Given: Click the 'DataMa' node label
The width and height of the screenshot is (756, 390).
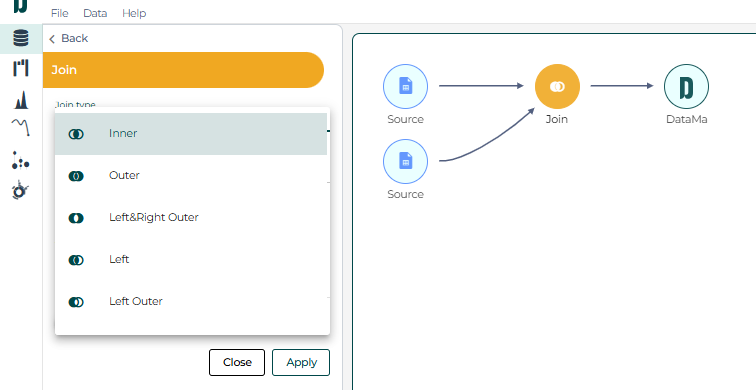Looking at the screenshot, I should (687, 119).
